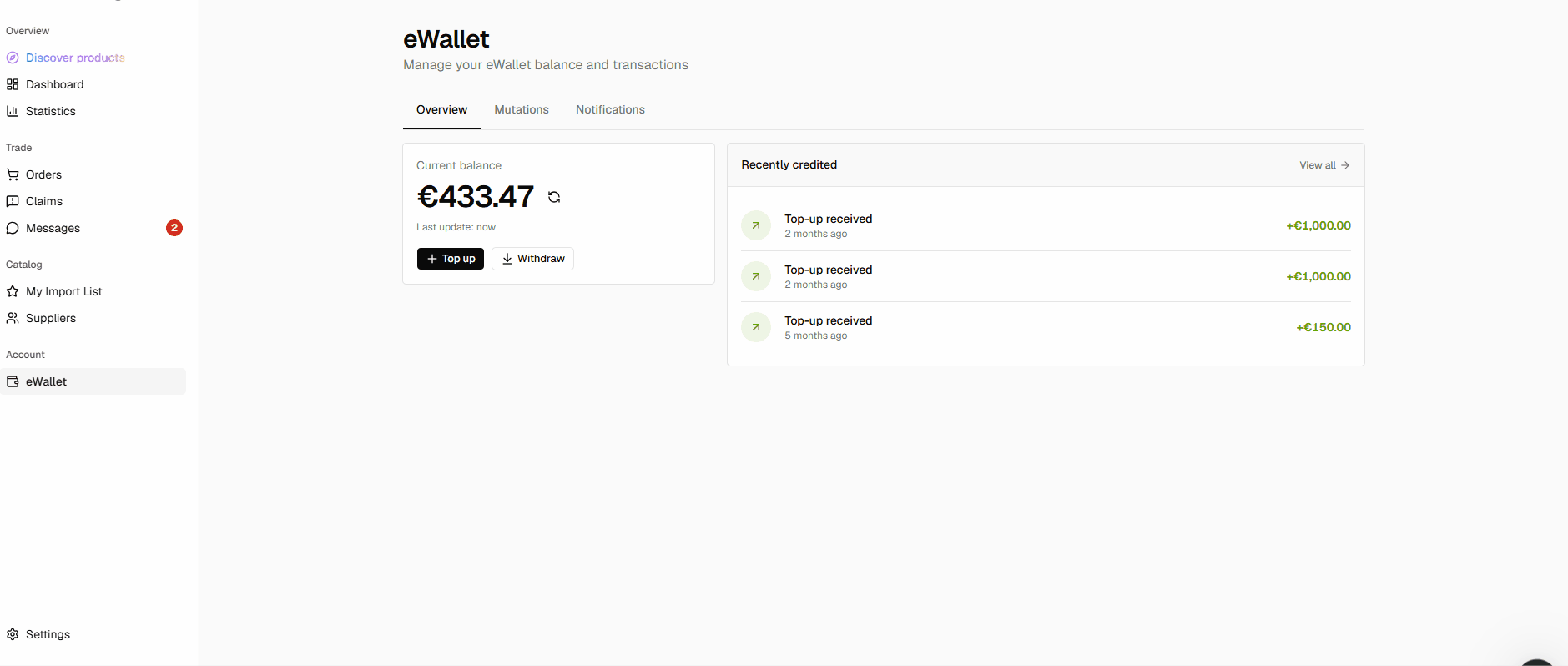Click the red Messages unread badge

click(174, 228)
